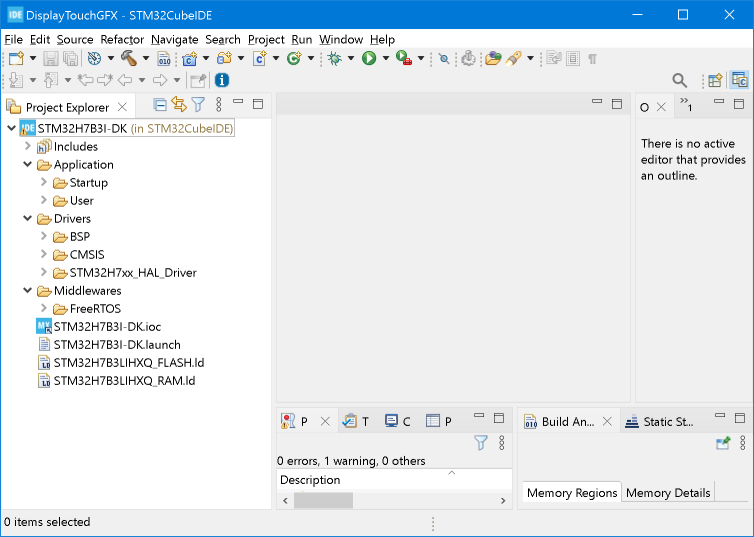Open the Debug dropdown arrow
Viewport: 754px width, 537px height.
[351, 59]
